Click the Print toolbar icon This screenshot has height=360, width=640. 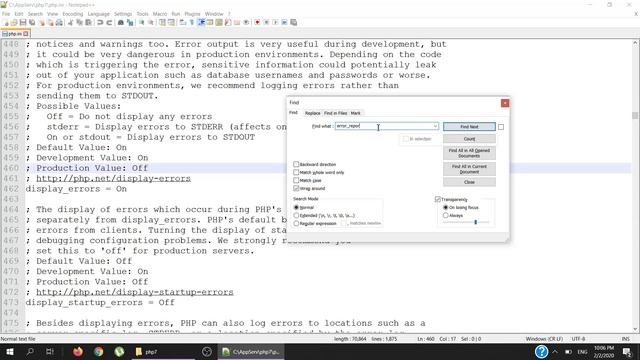click(x=60, y=23)
